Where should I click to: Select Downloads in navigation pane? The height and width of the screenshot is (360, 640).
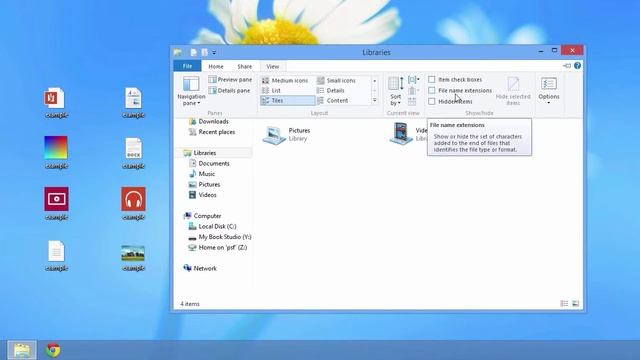click(x=208, y=121)
